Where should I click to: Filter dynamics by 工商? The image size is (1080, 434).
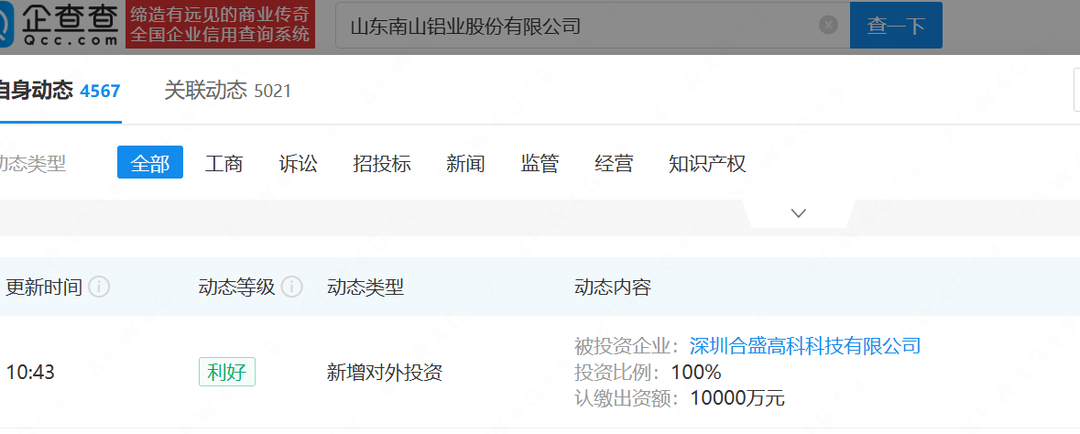tap(224, 163)
